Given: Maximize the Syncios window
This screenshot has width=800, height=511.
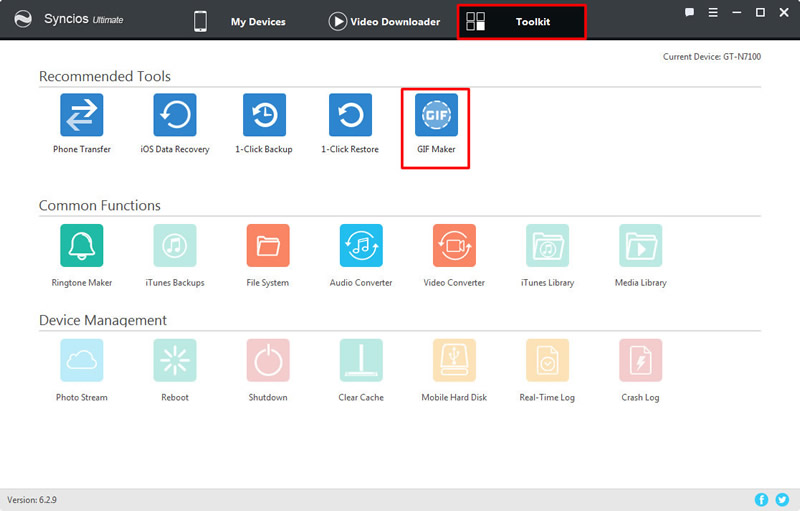Looking at the screenshot, I should click(x=760, y=12).
